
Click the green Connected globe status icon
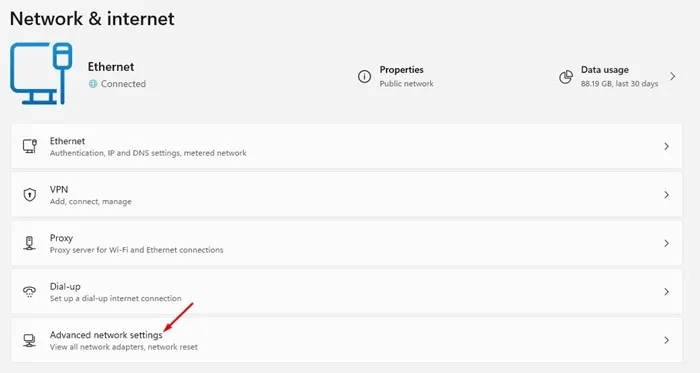tap(93, 84)
